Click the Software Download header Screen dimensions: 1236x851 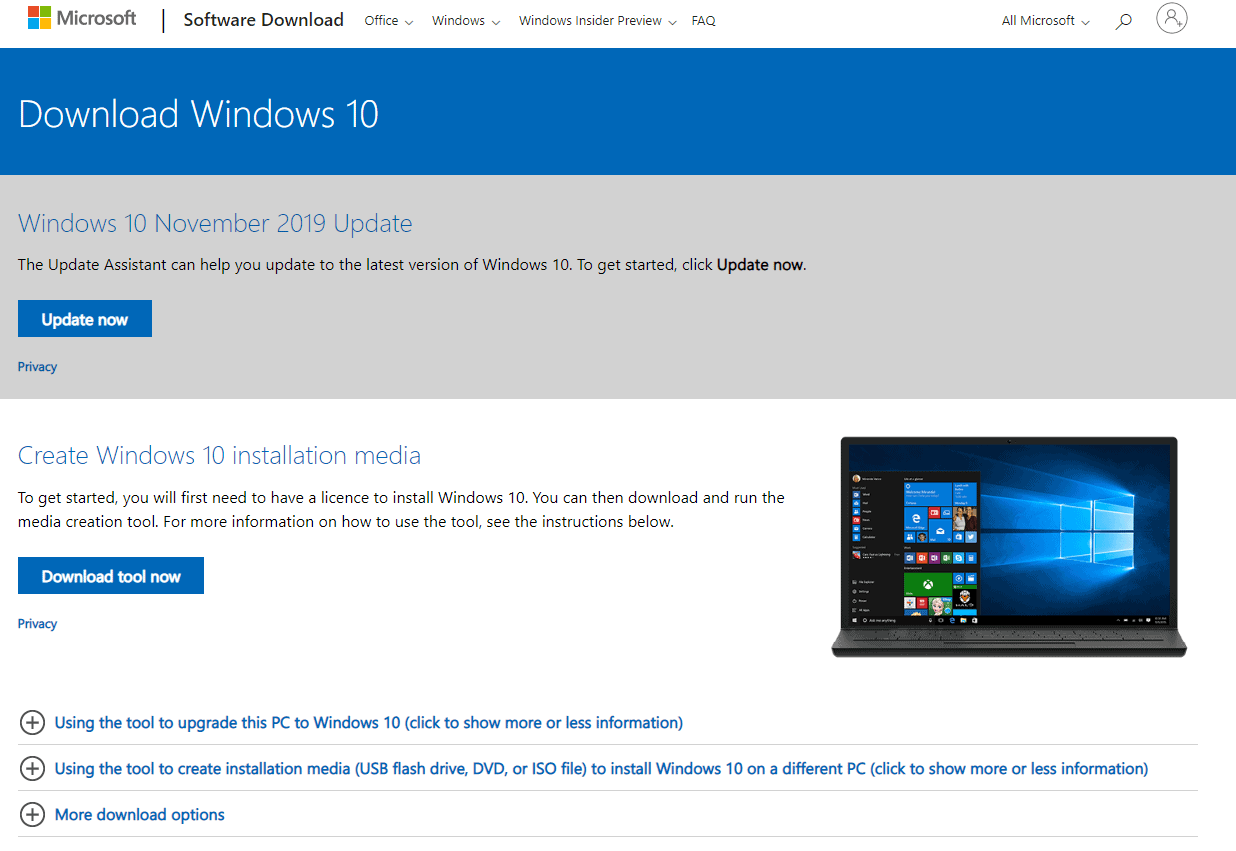point(263,20)
